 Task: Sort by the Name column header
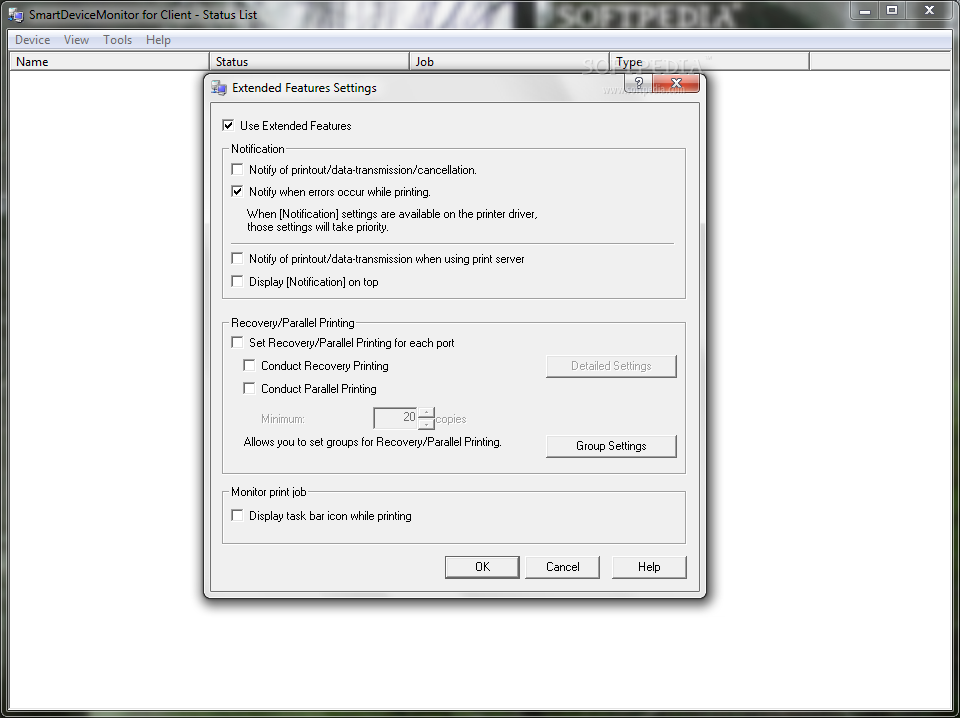110,61
